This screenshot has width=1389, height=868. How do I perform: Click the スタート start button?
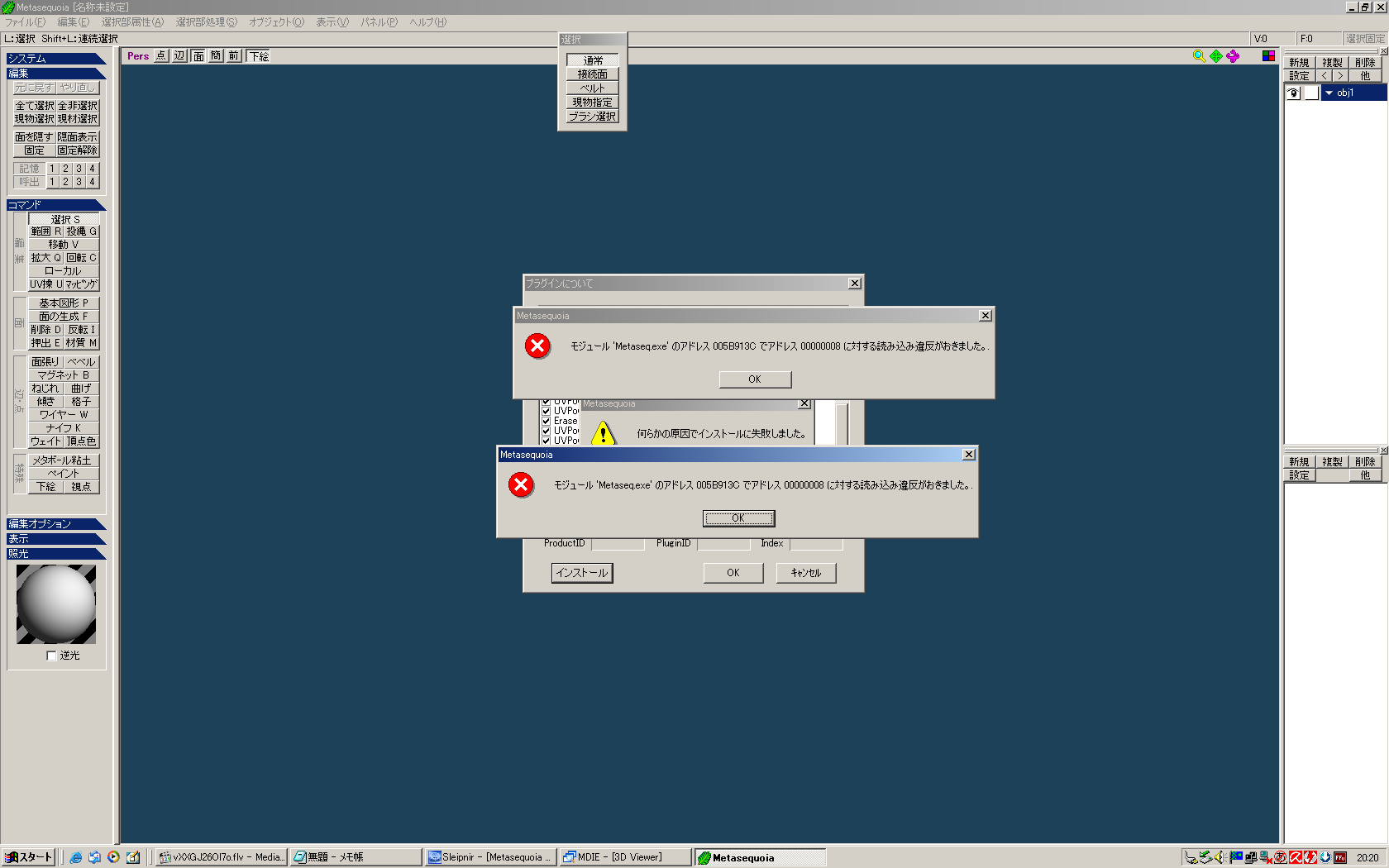click(28, 857)
